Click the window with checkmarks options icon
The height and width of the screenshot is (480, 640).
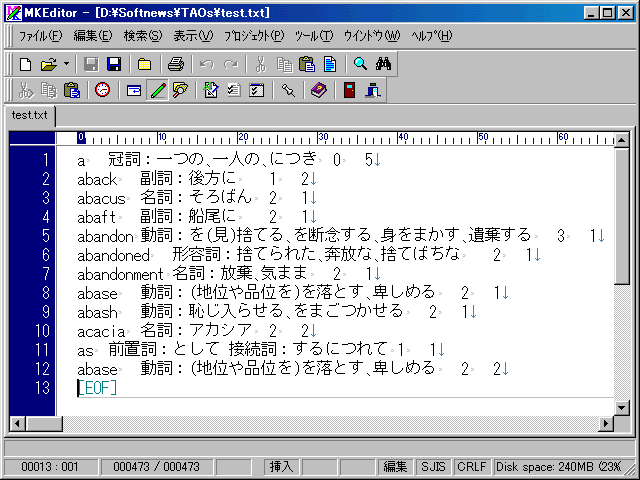[257, 90]
